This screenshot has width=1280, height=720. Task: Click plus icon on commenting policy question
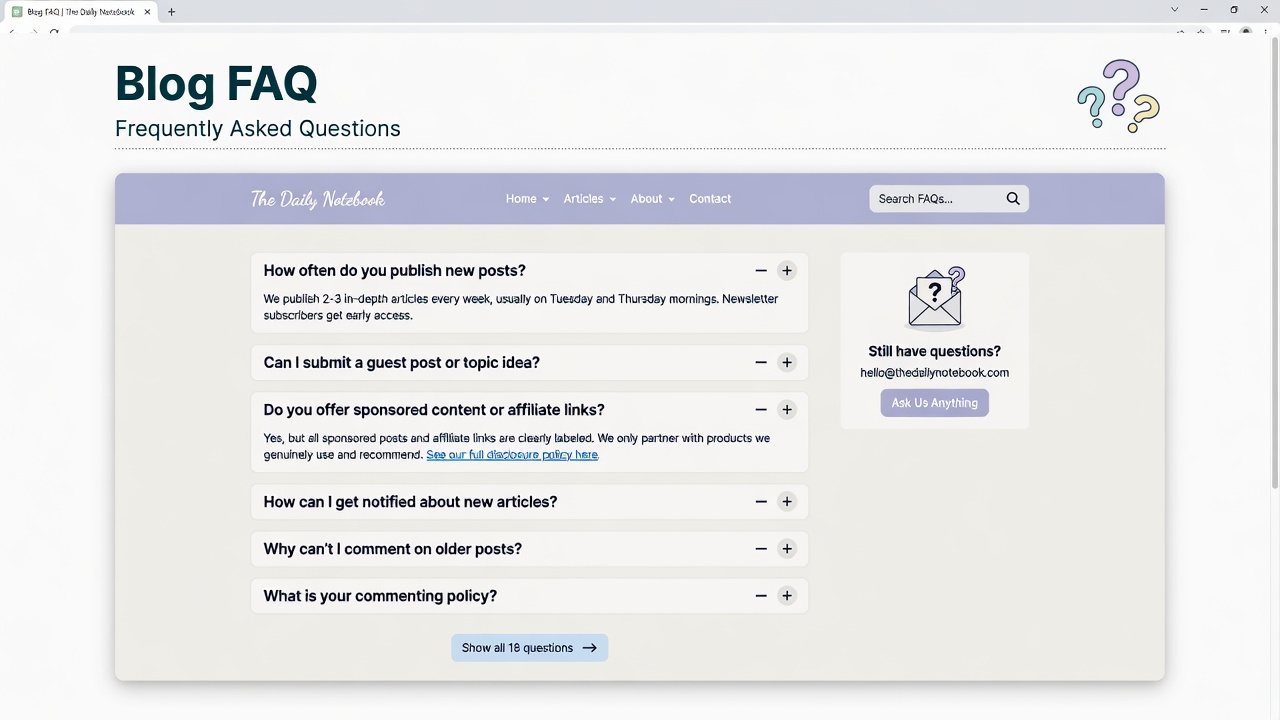point(787,596)
